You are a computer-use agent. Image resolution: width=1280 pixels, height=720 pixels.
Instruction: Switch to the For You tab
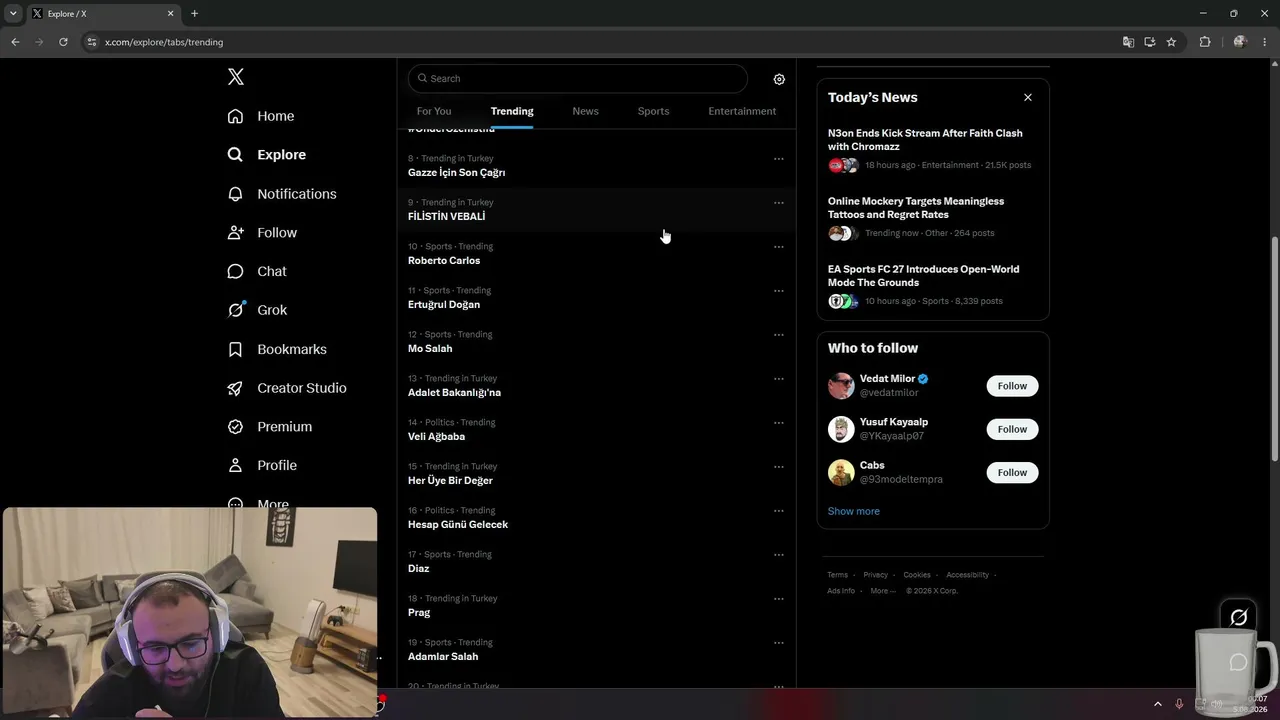[434, 111]
